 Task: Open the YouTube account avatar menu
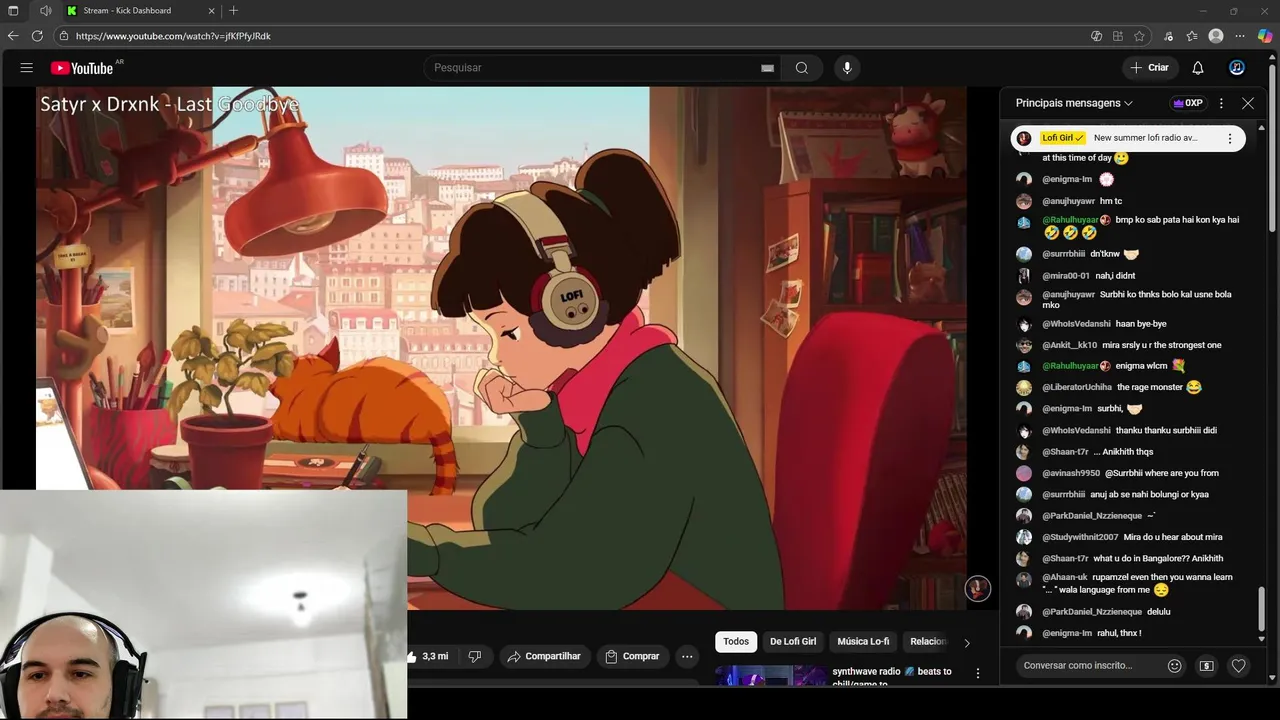[x=1237, y=68]
